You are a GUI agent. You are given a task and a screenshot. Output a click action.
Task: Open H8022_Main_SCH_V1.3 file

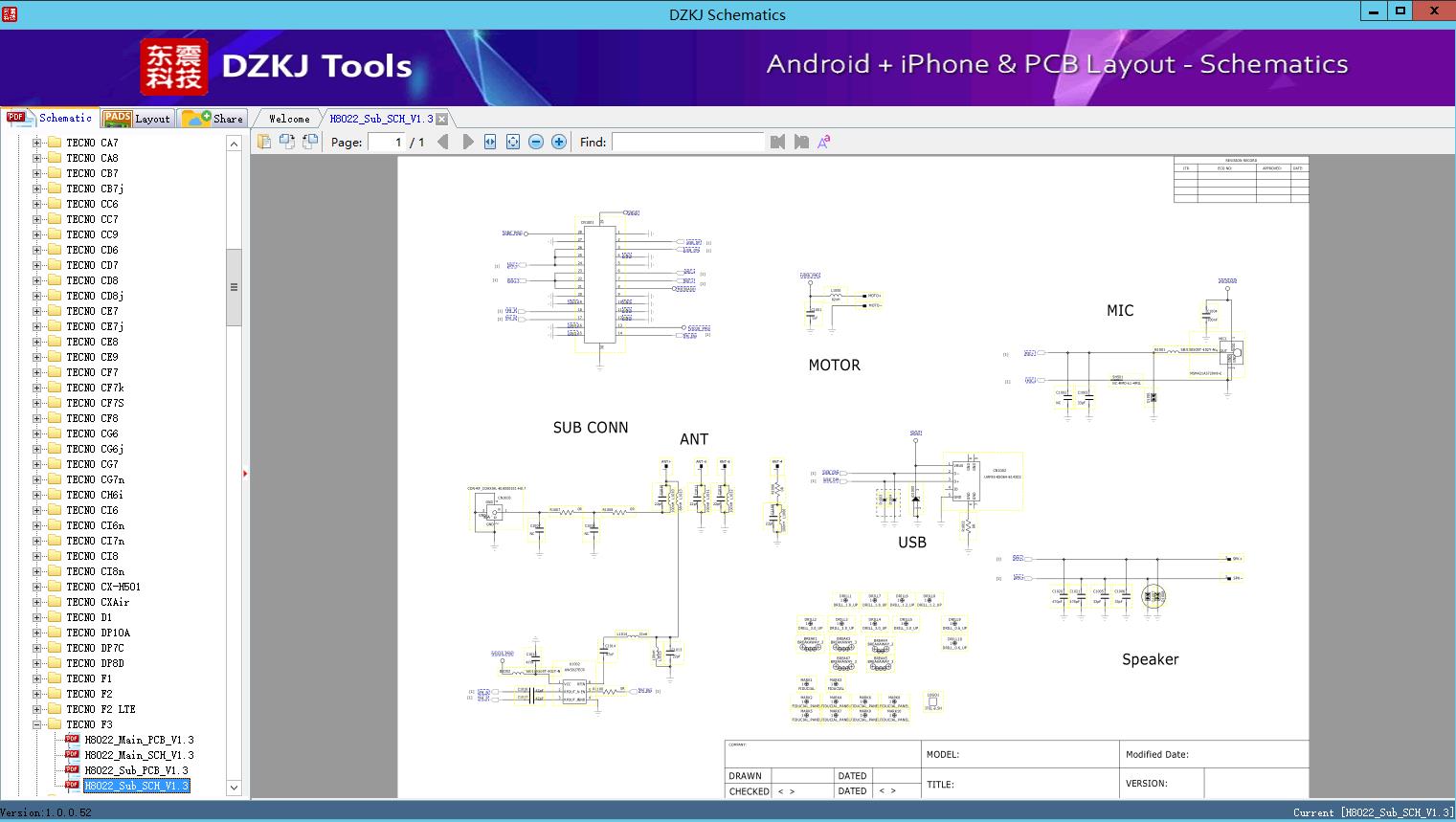click(x=139, y=755)
